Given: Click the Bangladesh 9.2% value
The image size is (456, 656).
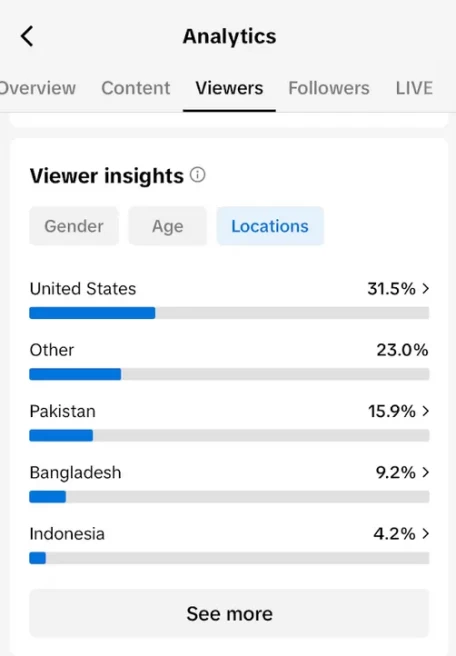Looking at the screenshot, I should (395, 472).
